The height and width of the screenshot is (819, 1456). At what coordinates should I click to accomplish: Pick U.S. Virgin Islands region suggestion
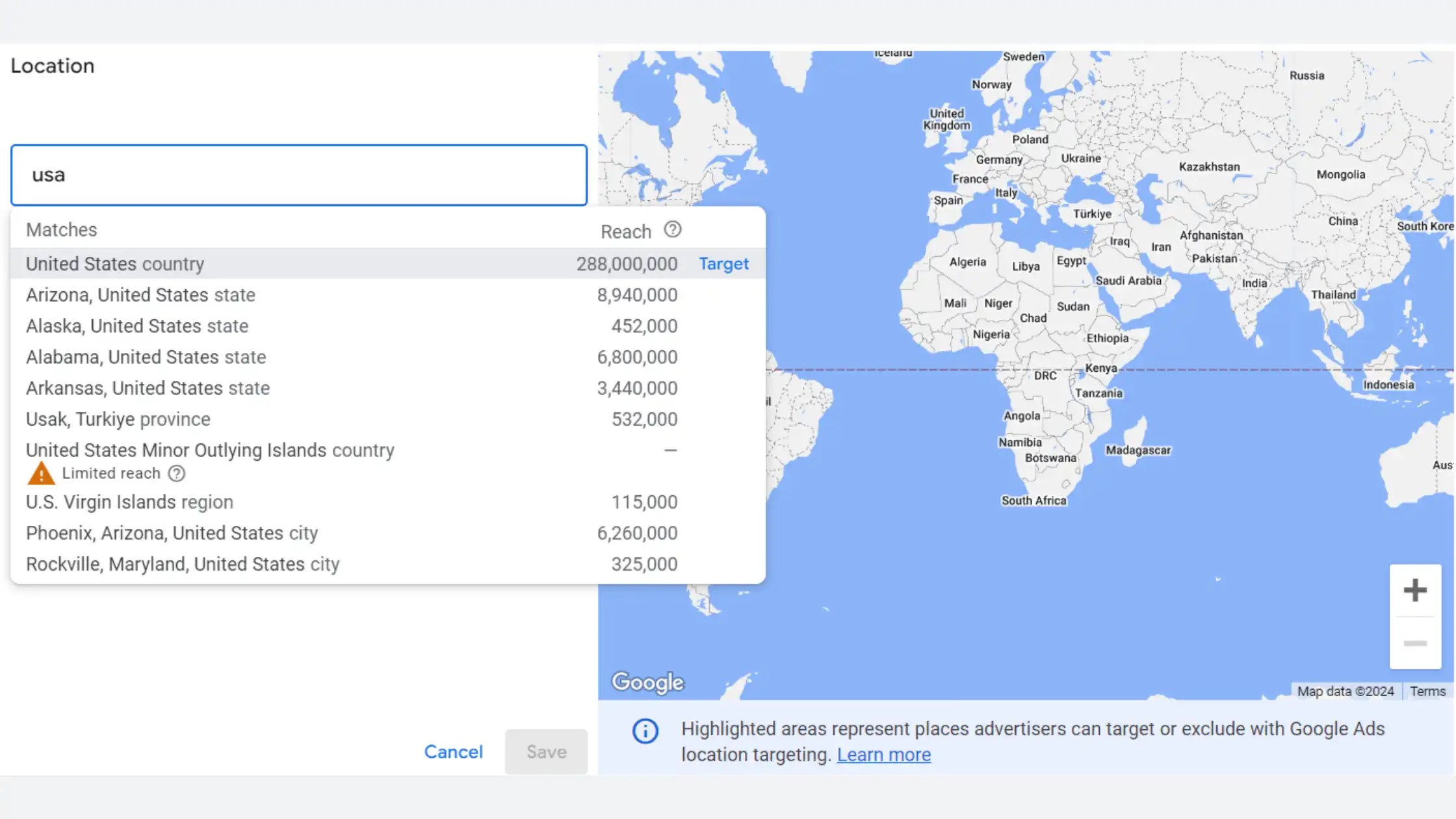point(129,502)
